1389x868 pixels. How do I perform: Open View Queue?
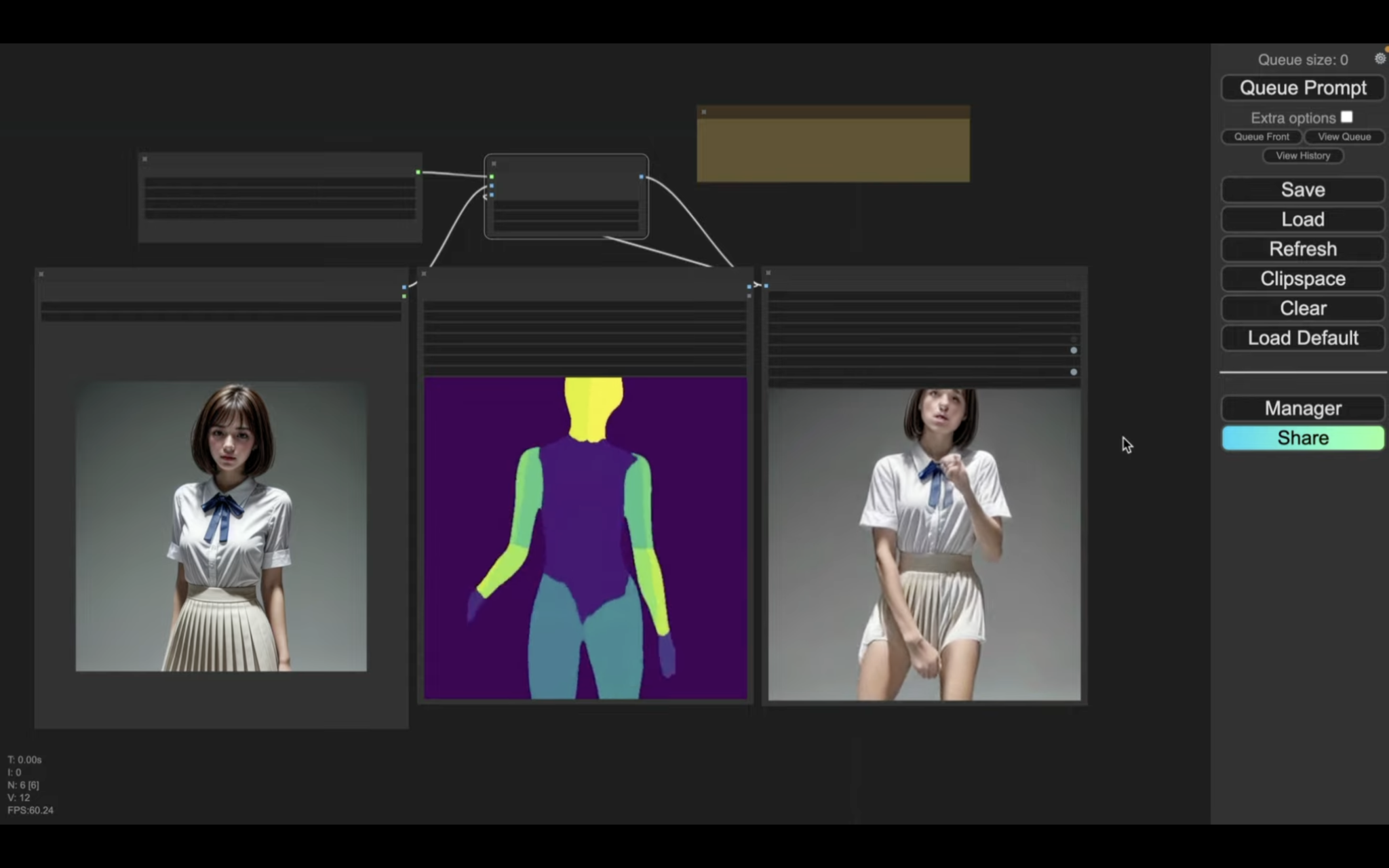(1344, 137)
